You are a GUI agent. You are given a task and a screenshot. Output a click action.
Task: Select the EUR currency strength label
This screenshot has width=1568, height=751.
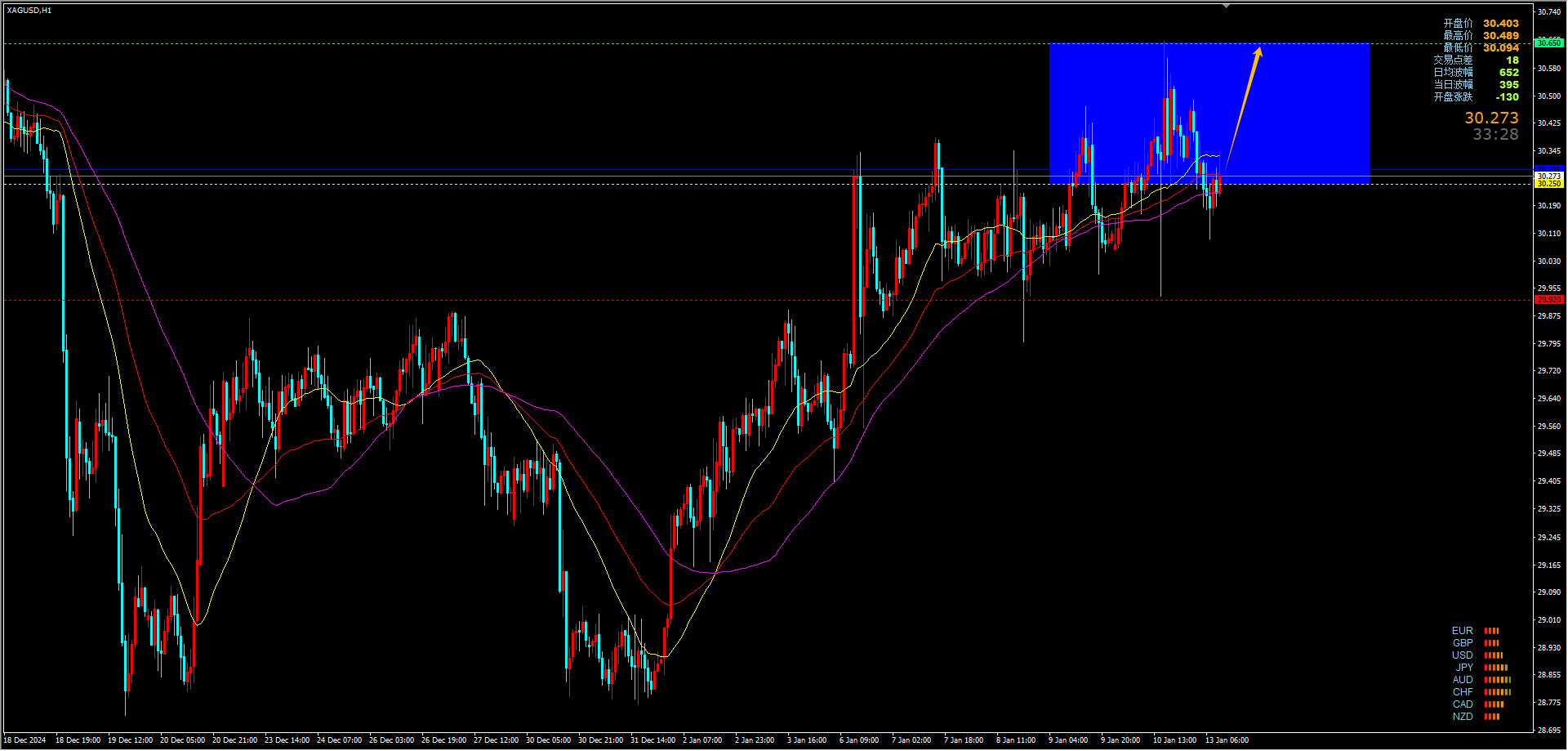click(x=1462, y=631)
